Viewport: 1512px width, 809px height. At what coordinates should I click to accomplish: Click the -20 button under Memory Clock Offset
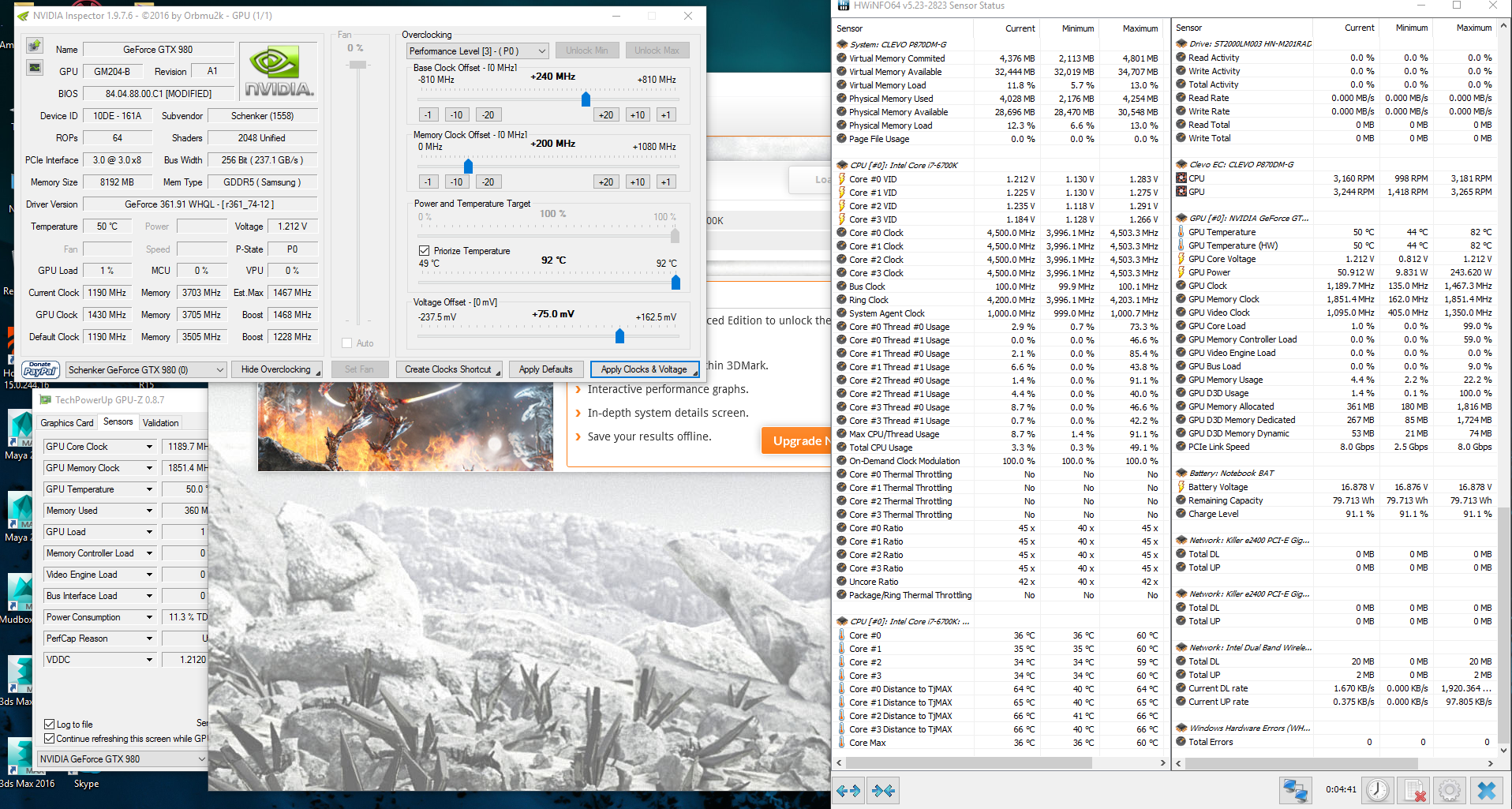(488, 182)
